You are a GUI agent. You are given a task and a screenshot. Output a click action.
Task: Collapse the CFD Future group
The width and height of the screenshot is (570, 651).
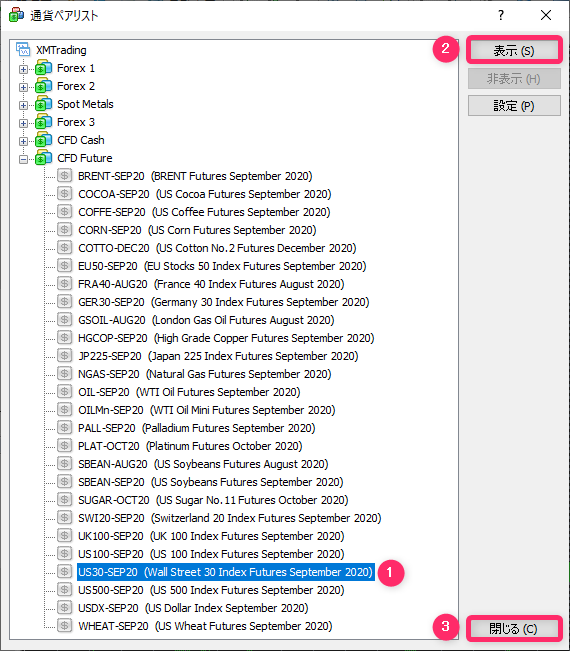coord(23,159)
